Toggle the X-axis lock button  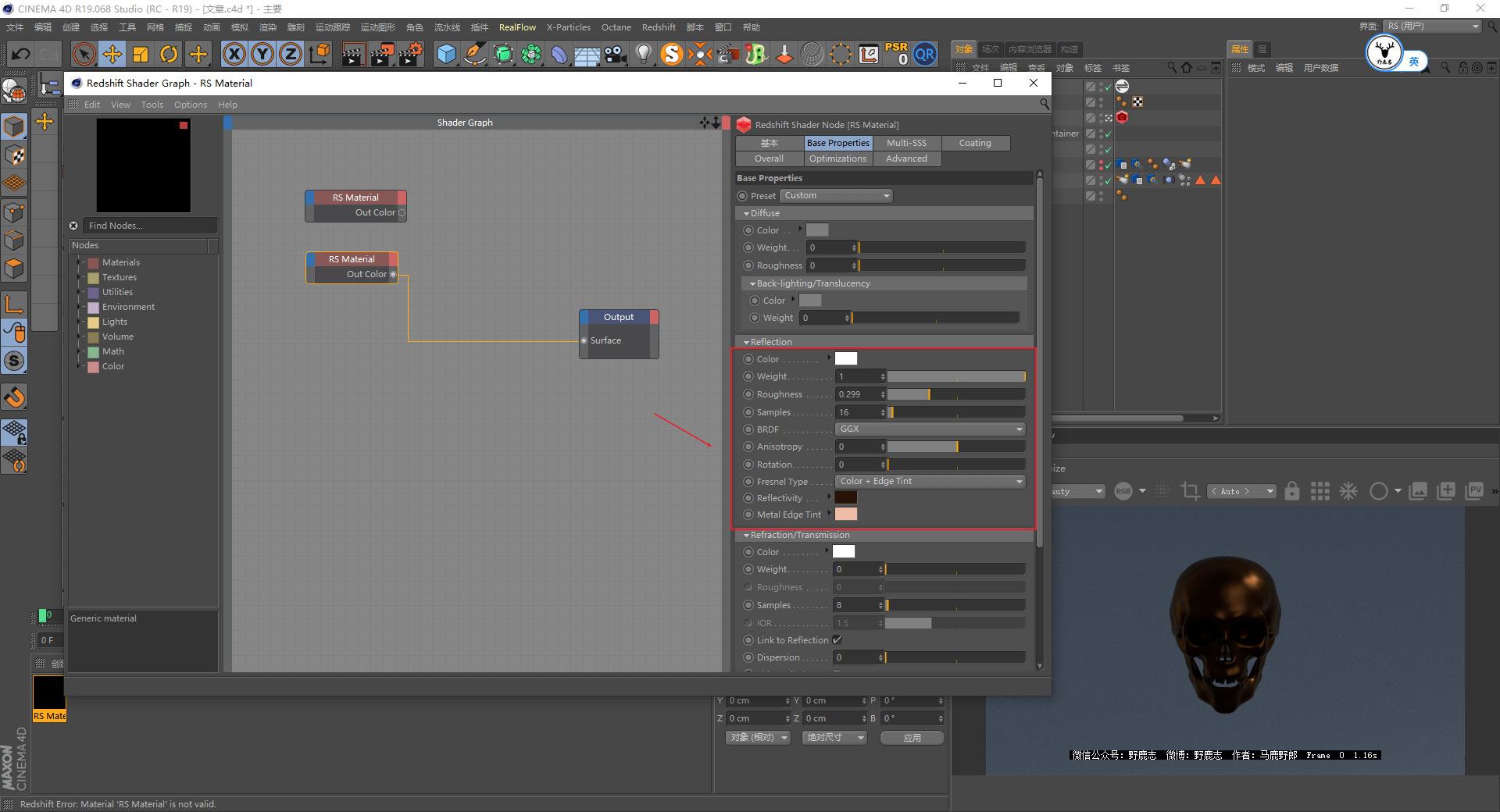pyautogui.click(x=234, y=55)
